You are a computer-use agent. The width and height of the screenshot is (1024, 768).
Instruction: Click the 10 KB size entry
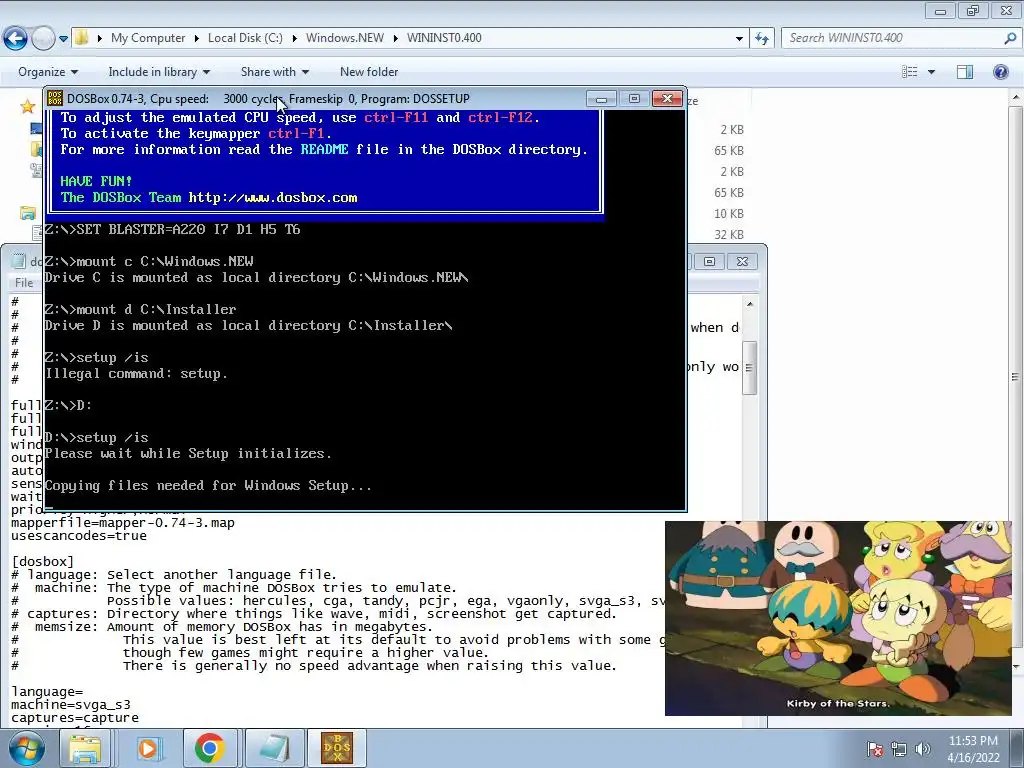tap(729, 214)
